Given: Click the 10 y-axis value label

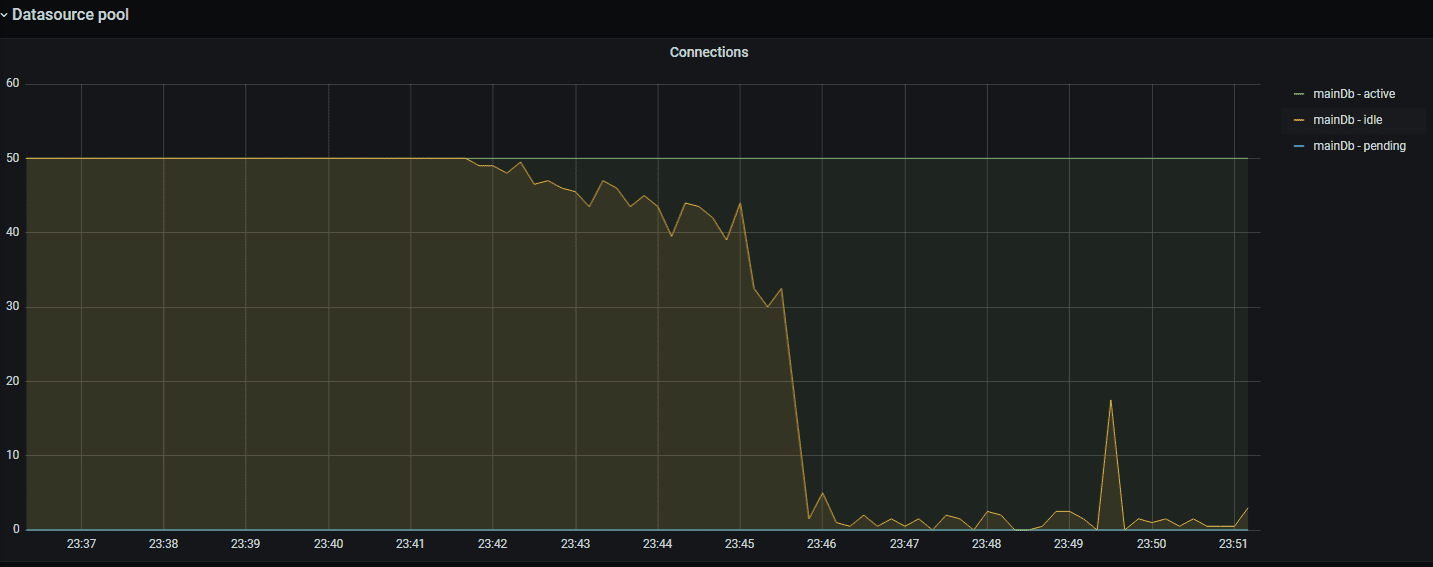Looking at the screenshot, I should [x=13, y=455].
